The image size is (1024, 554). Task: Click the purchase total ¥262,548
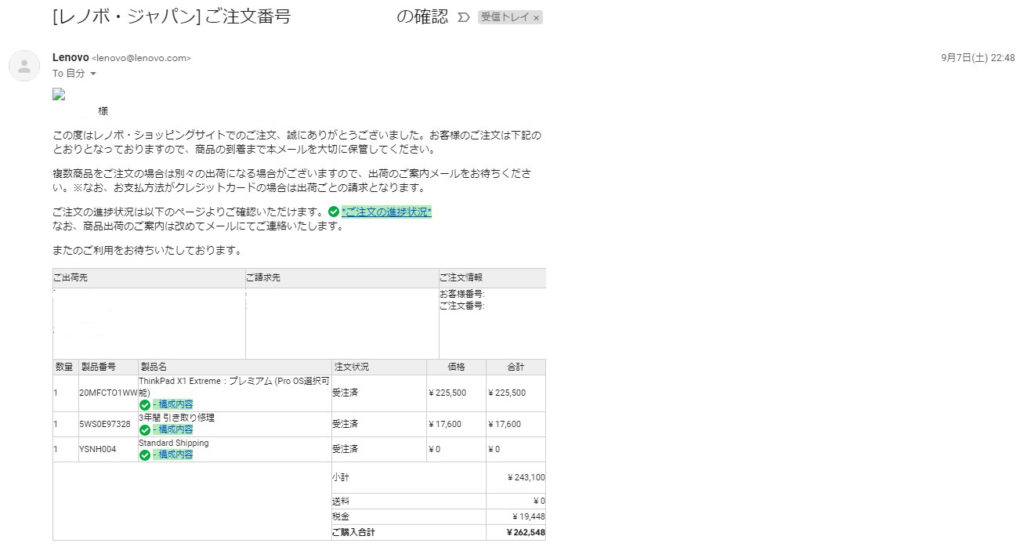pos(526,532)
